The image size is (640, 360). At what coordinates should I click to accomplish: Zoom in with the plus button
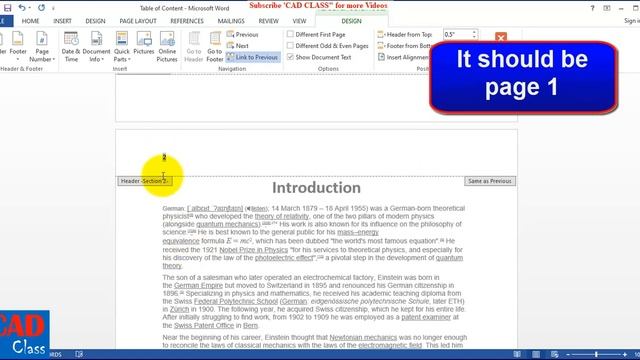624,355
